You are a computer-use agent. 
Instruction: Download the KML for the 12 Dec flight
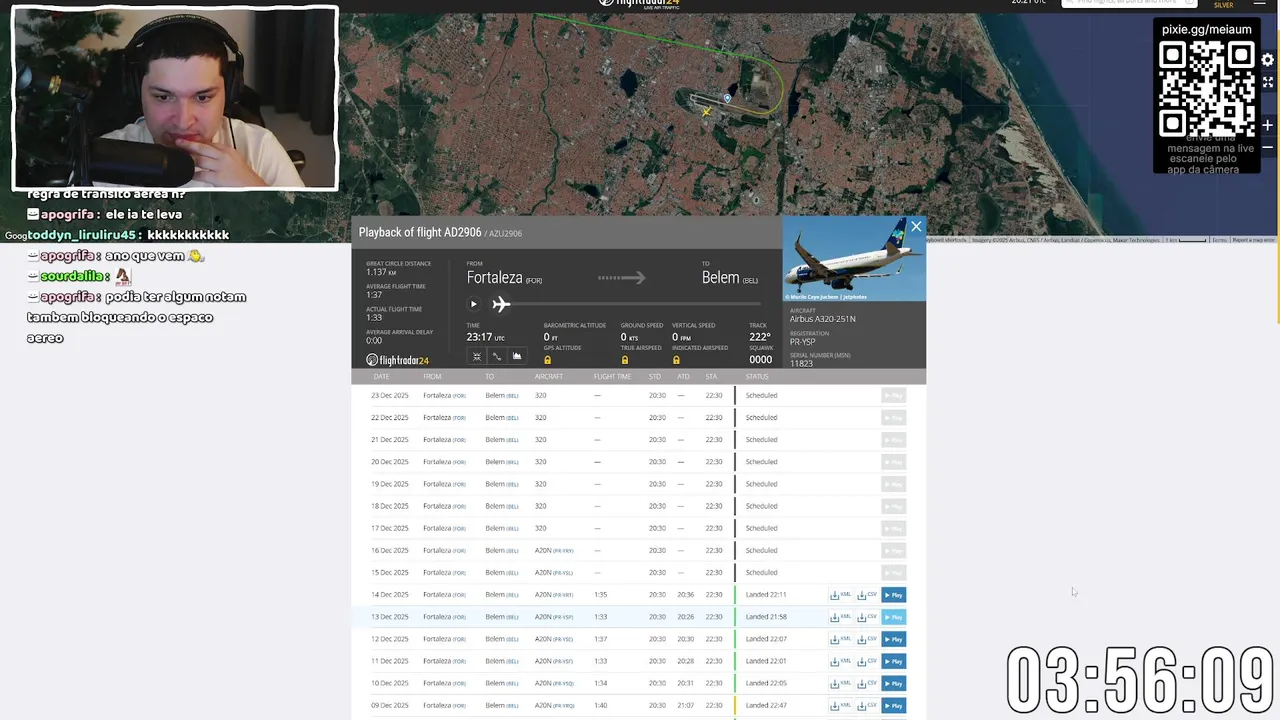[841, 639]
